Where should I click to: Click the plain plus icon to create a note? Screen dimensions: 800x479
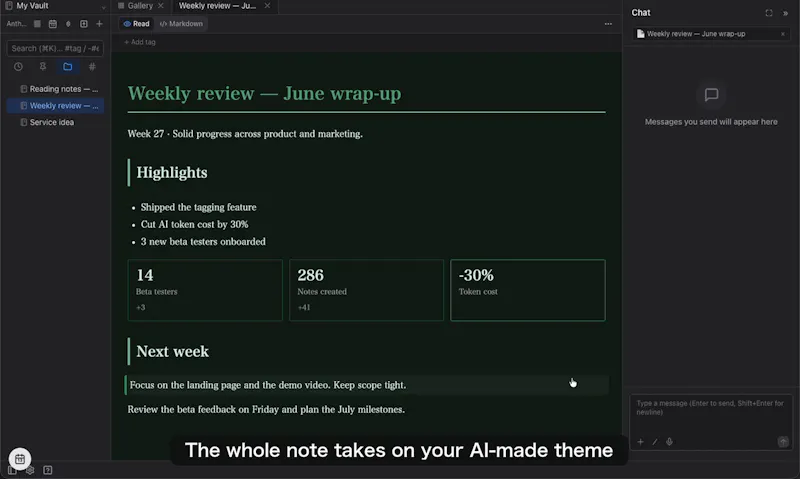point(99,24)
